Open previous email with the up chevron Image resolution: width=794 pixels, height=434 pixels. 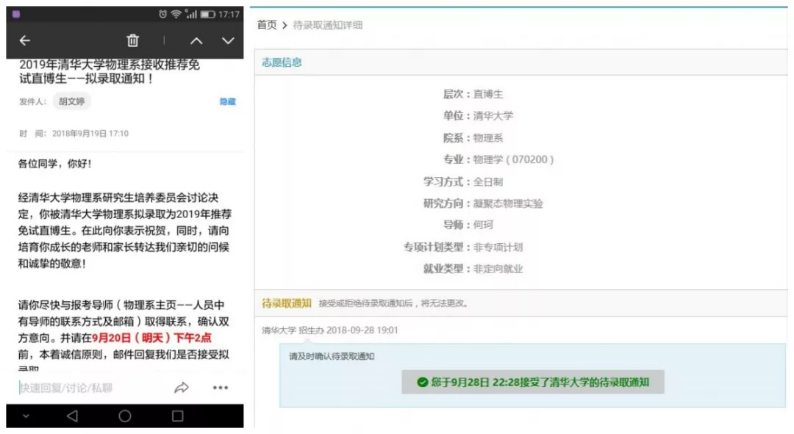click(196, 41)
